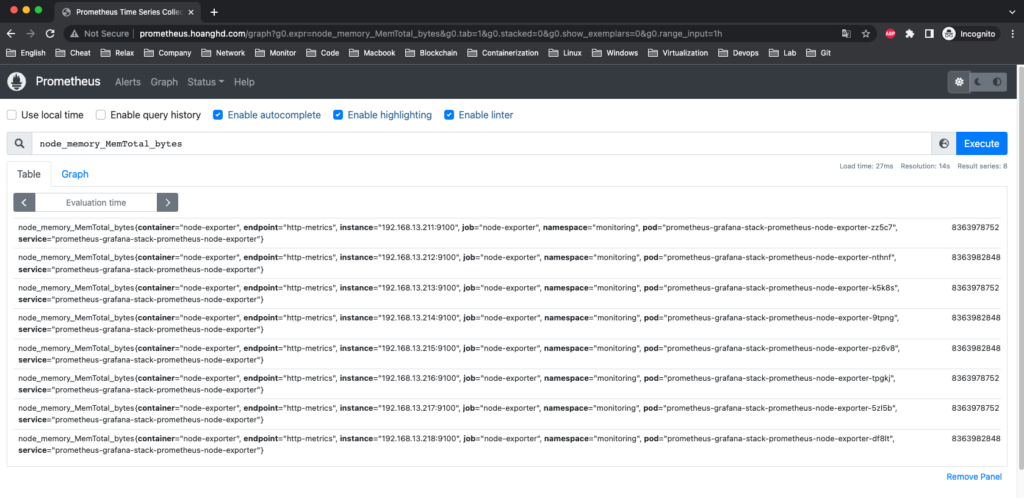
Task: Switch to the Table tab
Action: [x=29, y=174]
